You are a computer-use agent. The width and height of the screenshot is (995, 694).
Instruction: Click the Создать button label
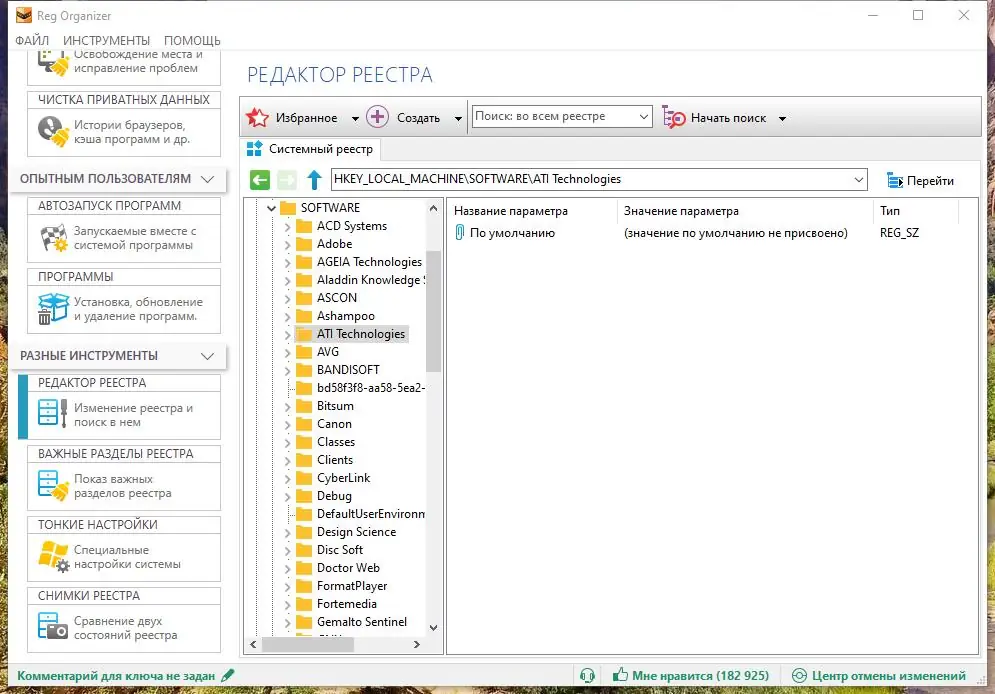coord(418,118)
